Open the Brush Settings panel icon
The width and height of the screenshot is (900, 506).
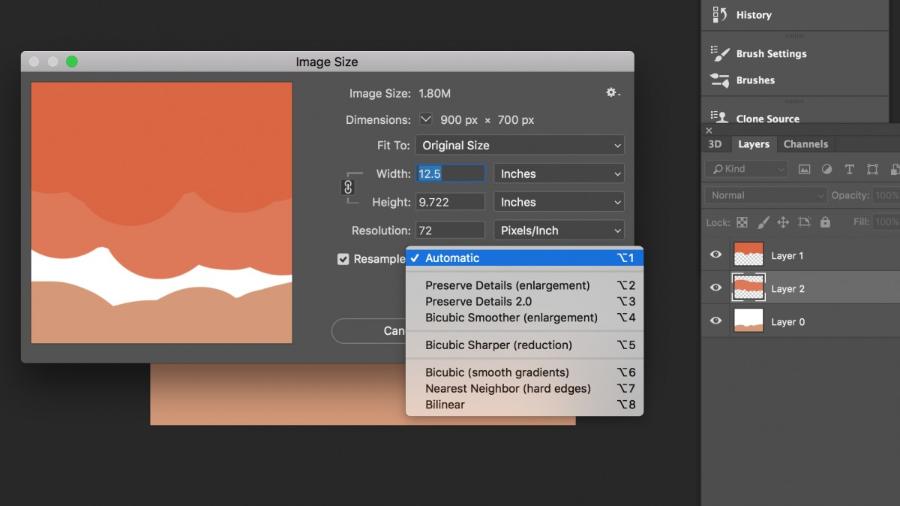(720, 53)
